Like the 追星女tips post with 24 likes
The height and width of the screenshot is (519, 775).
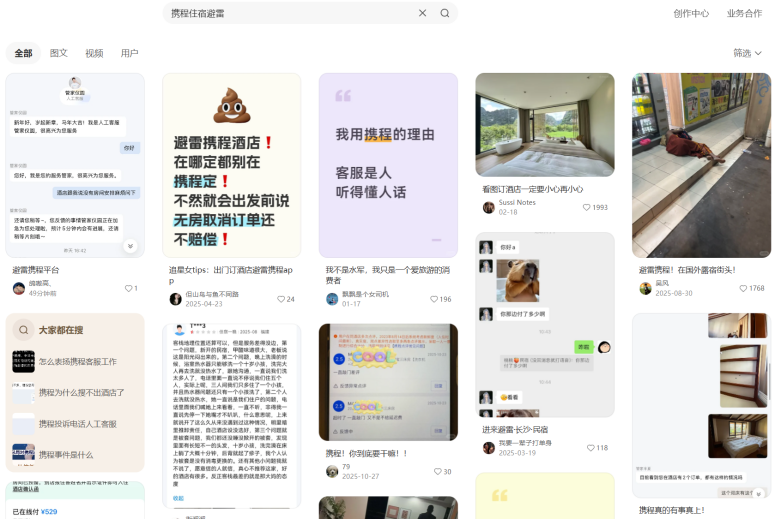coord(281,299)
